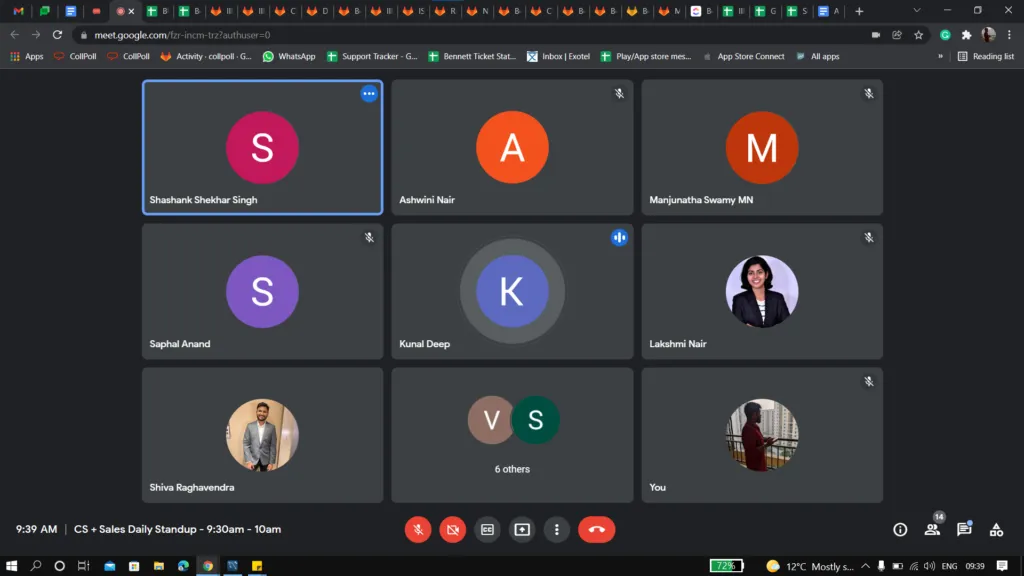Click the '6 others' participant tile
This screenshot has height=576, width=1024.
click(x=512, y=434)
